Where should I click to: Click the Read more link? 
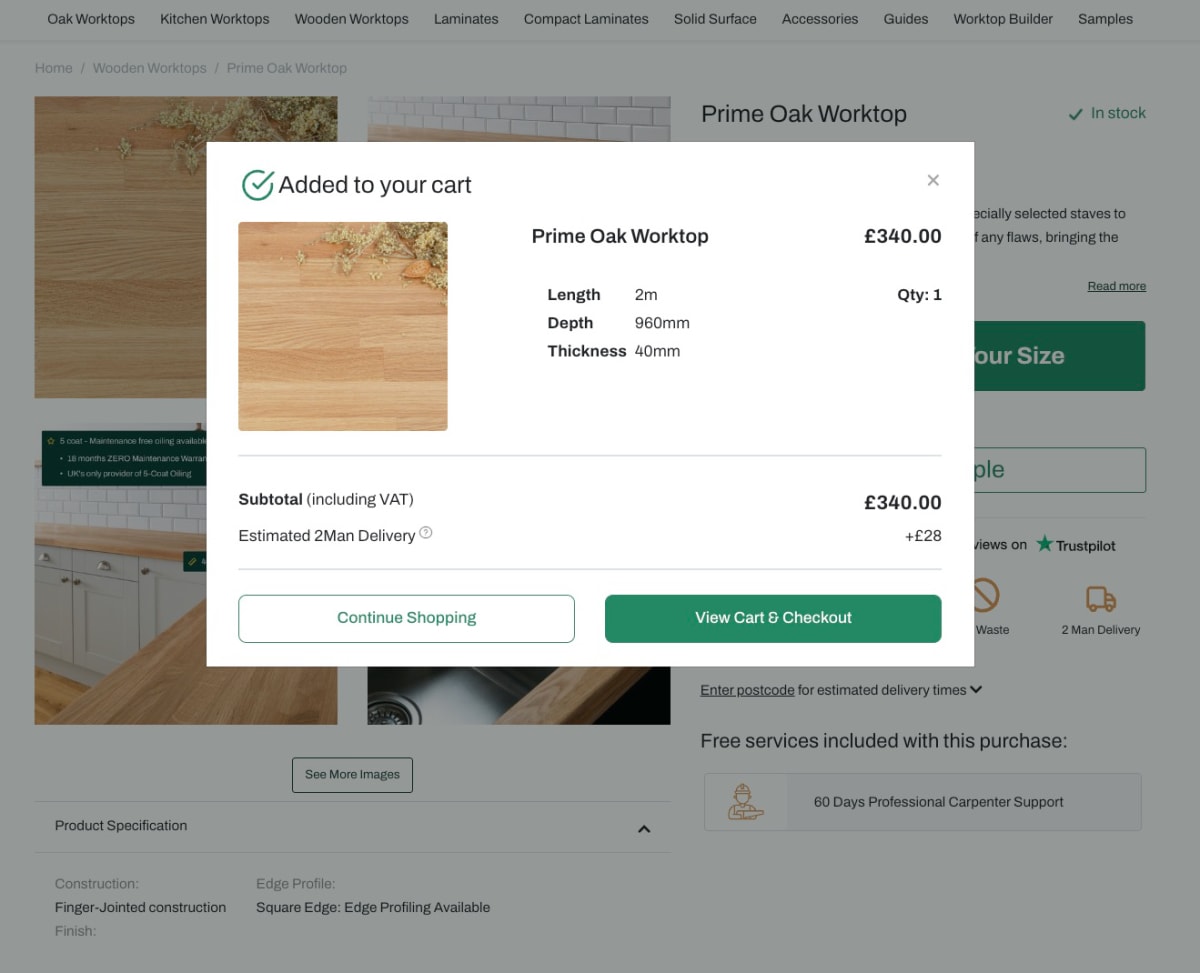[1116, 286]
